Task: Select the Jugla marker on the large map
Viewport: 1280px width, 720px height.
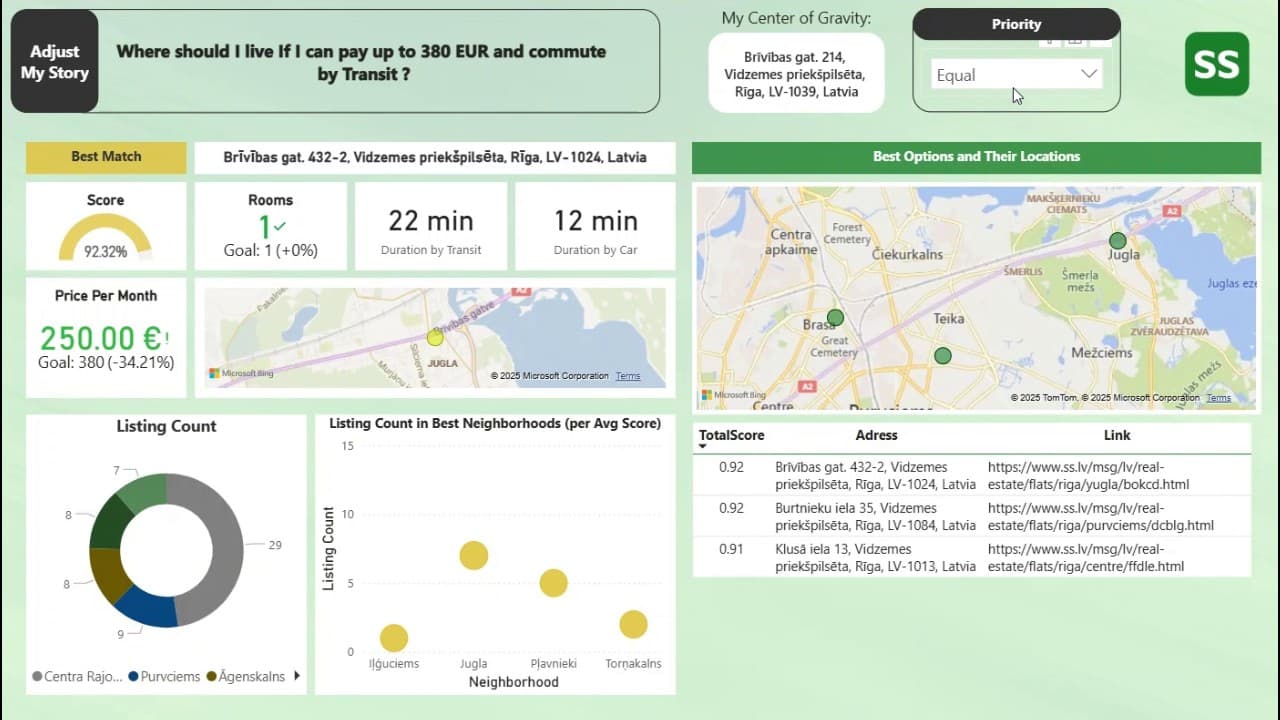Action: click(x=1118, y=240)
